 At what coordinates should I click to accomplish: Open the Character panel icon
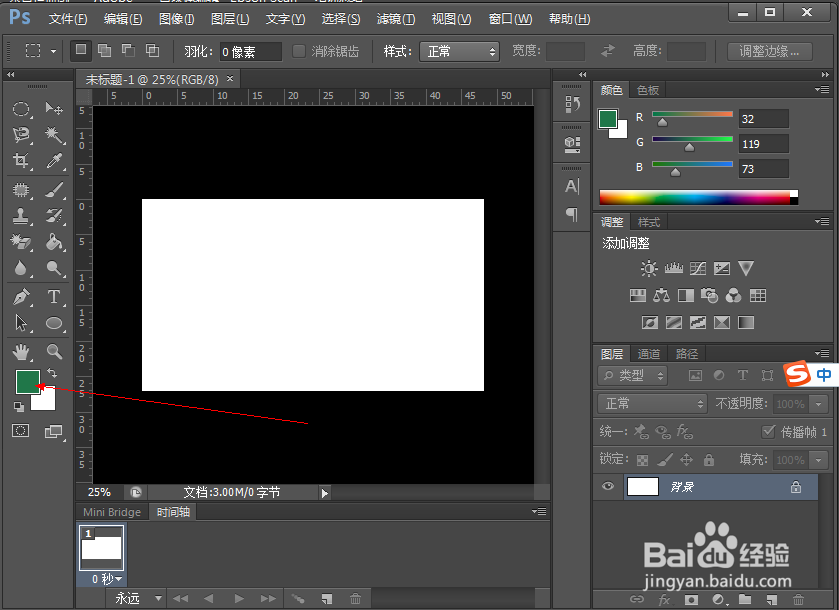tap(572, 186)
